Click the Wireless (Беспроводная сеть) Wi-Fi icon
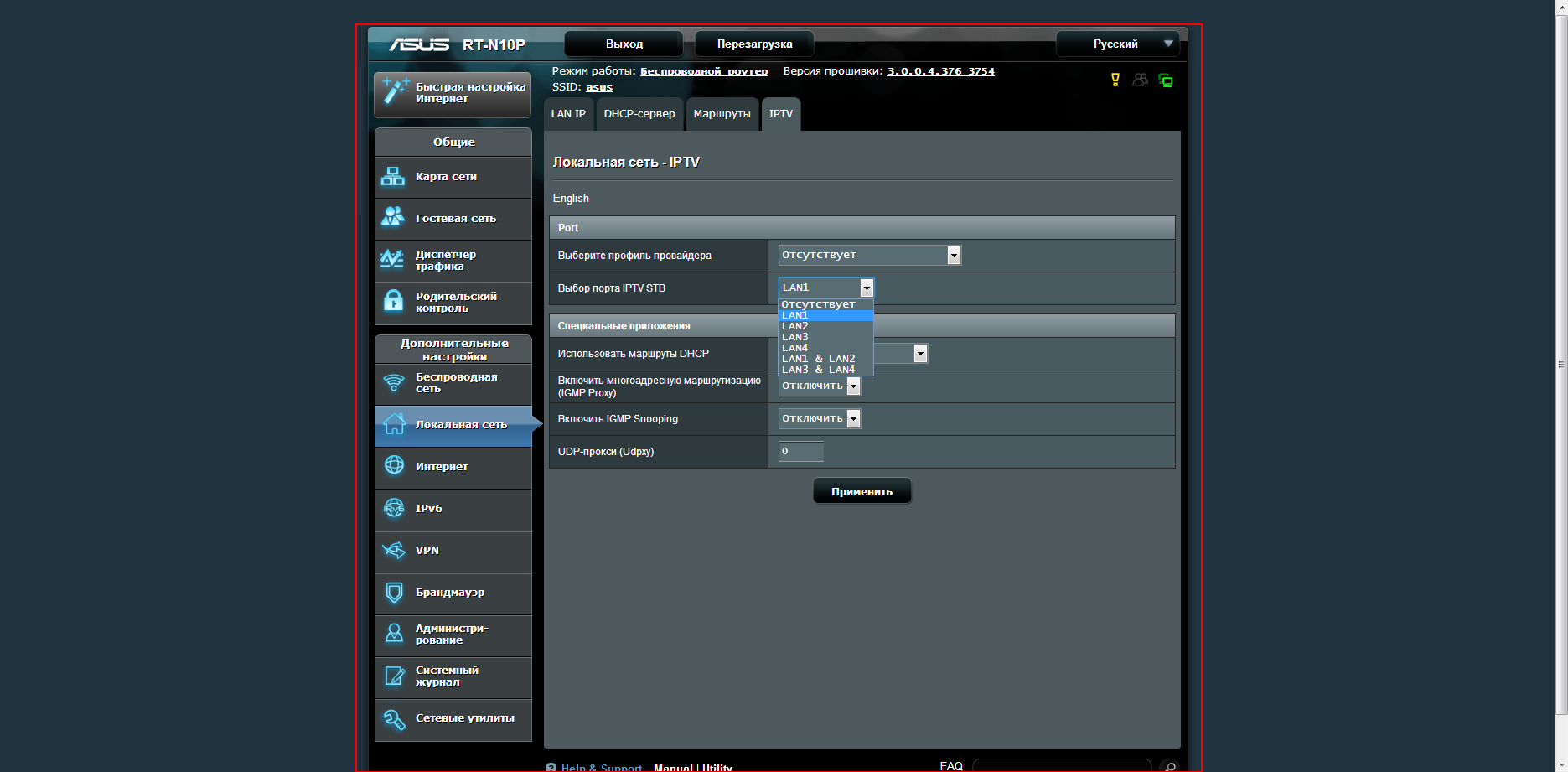The height and width of the screenshot is (772, 1568). pos(393,383)
